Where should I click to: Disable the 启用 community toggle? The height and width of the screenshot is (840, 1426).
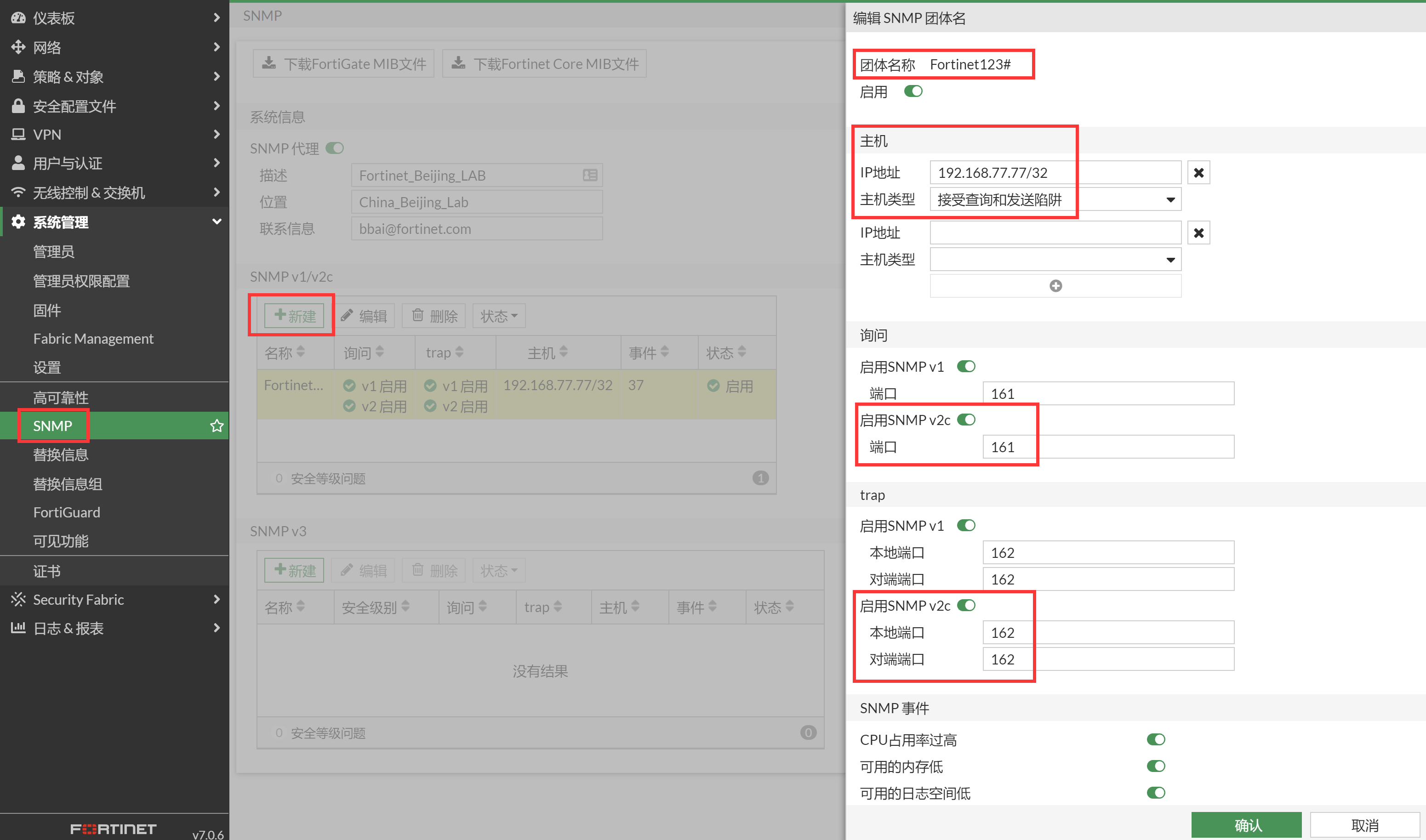(913, 91)
